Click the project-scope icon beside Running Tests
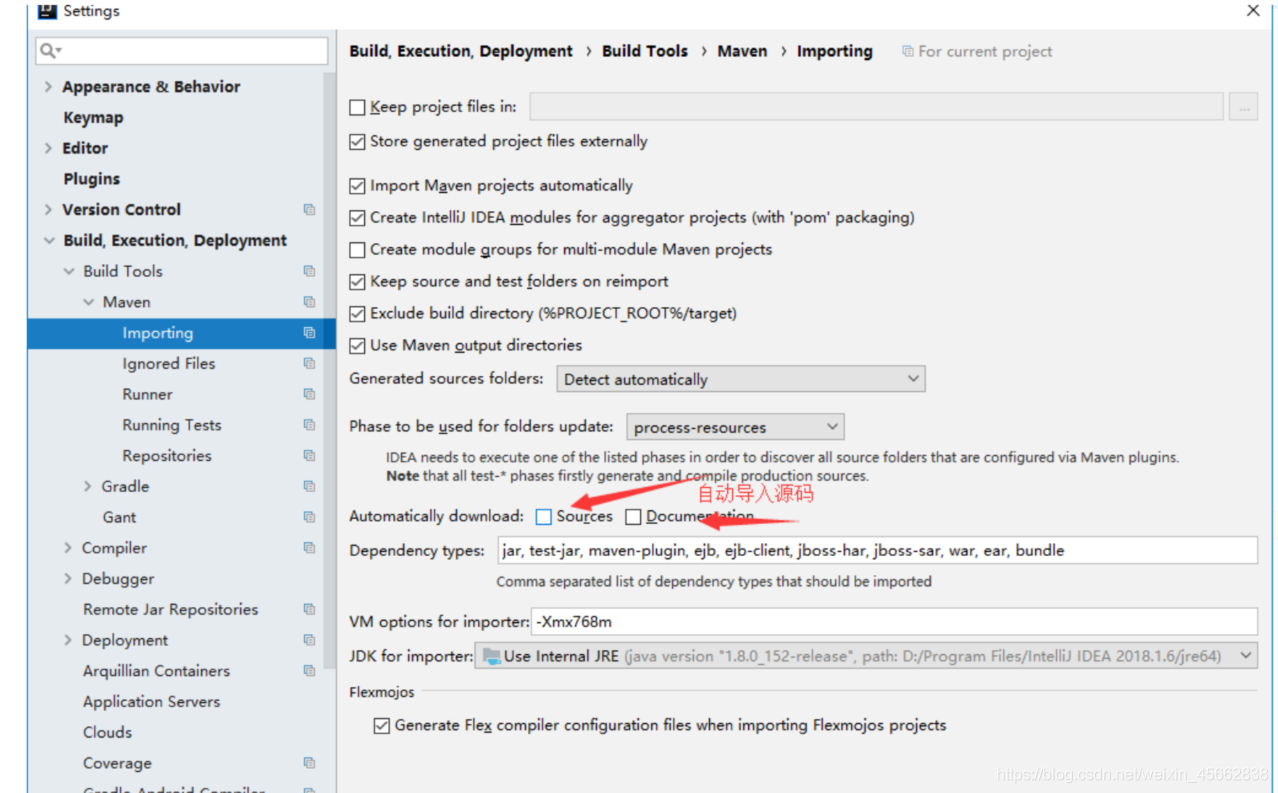Screen dimensions: 1278x793 309,425
